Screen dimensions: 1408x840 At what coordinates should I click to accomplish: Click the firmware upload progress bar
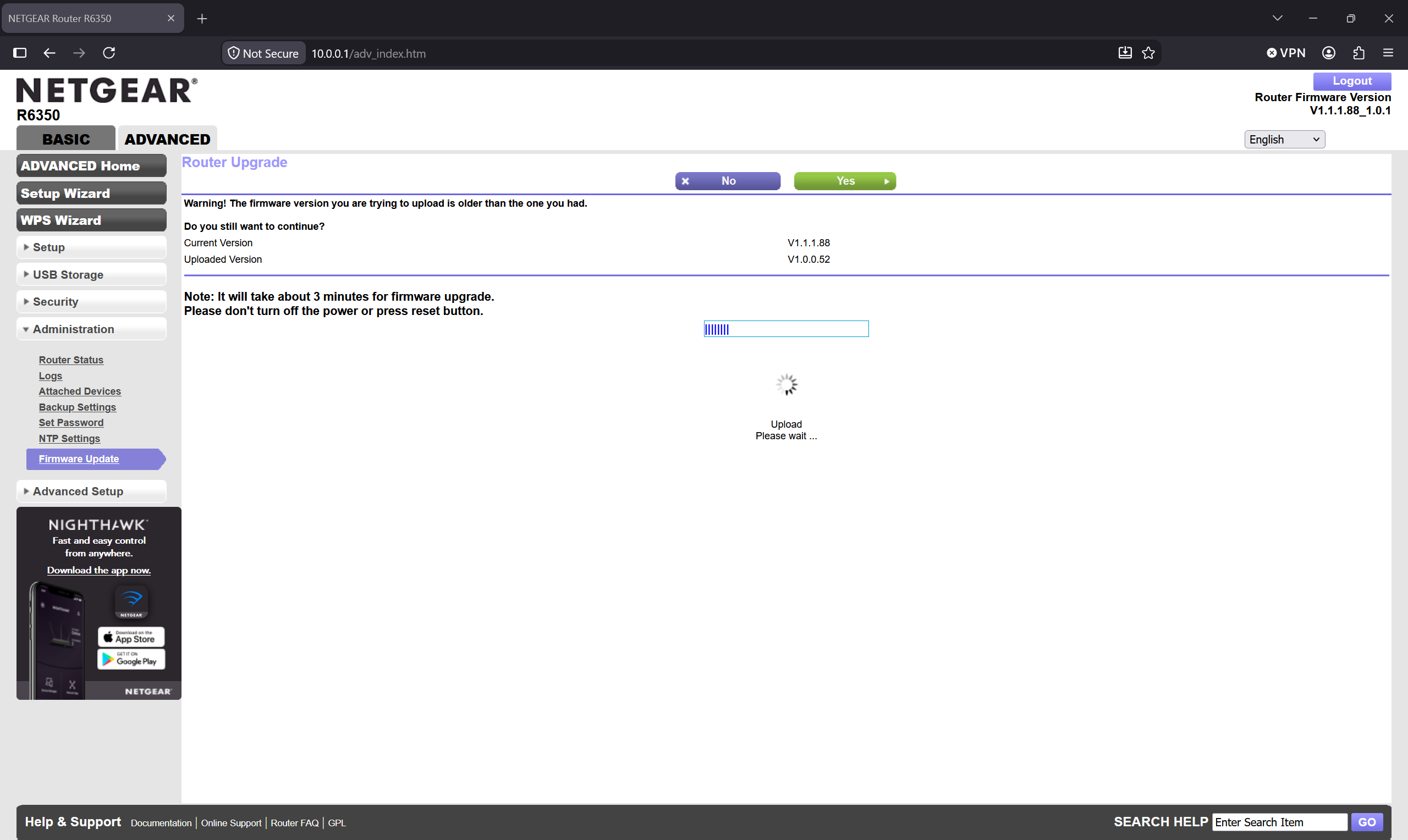(787, 329)
